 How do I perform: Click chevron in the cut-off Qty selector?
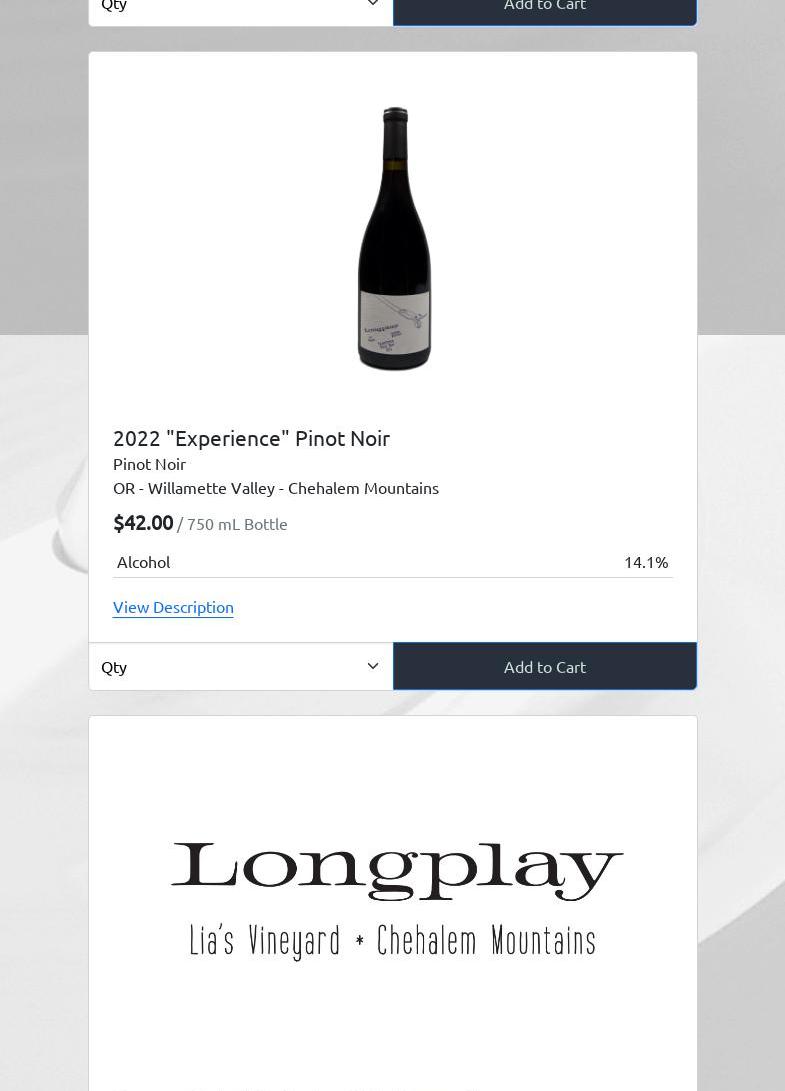373,3
